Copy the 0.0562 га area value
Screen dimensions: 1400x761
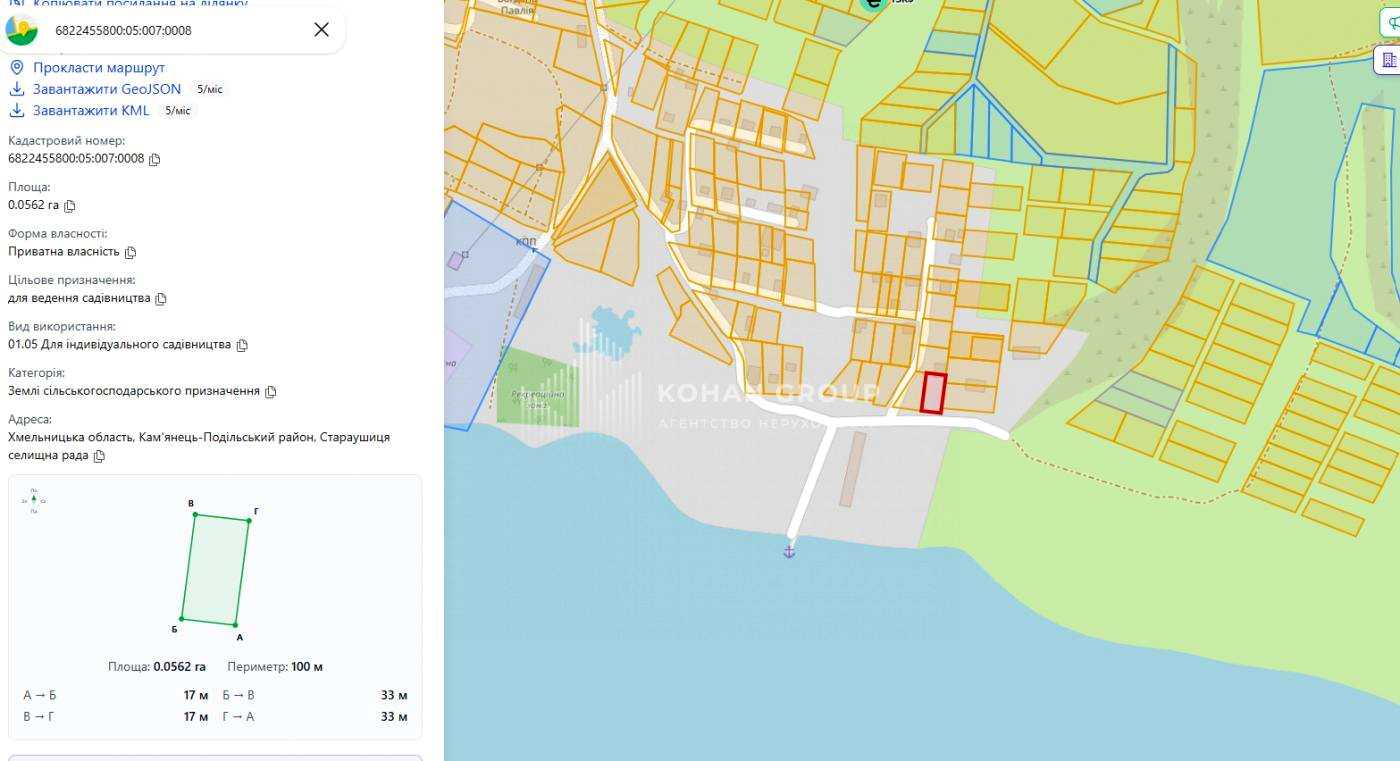click(x=70, y=206)
